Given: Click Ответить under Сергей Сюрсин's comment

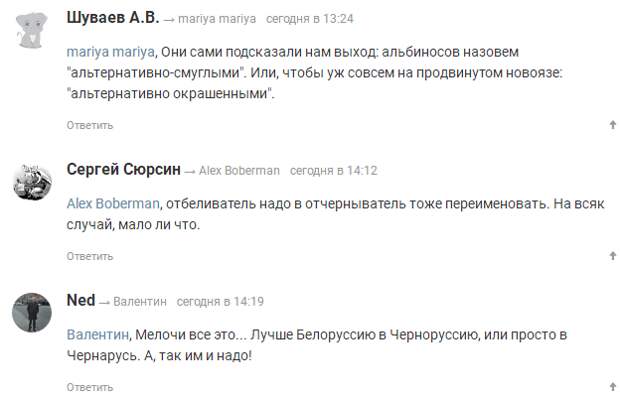Looking at the screenshot, I should pos(90,256).
